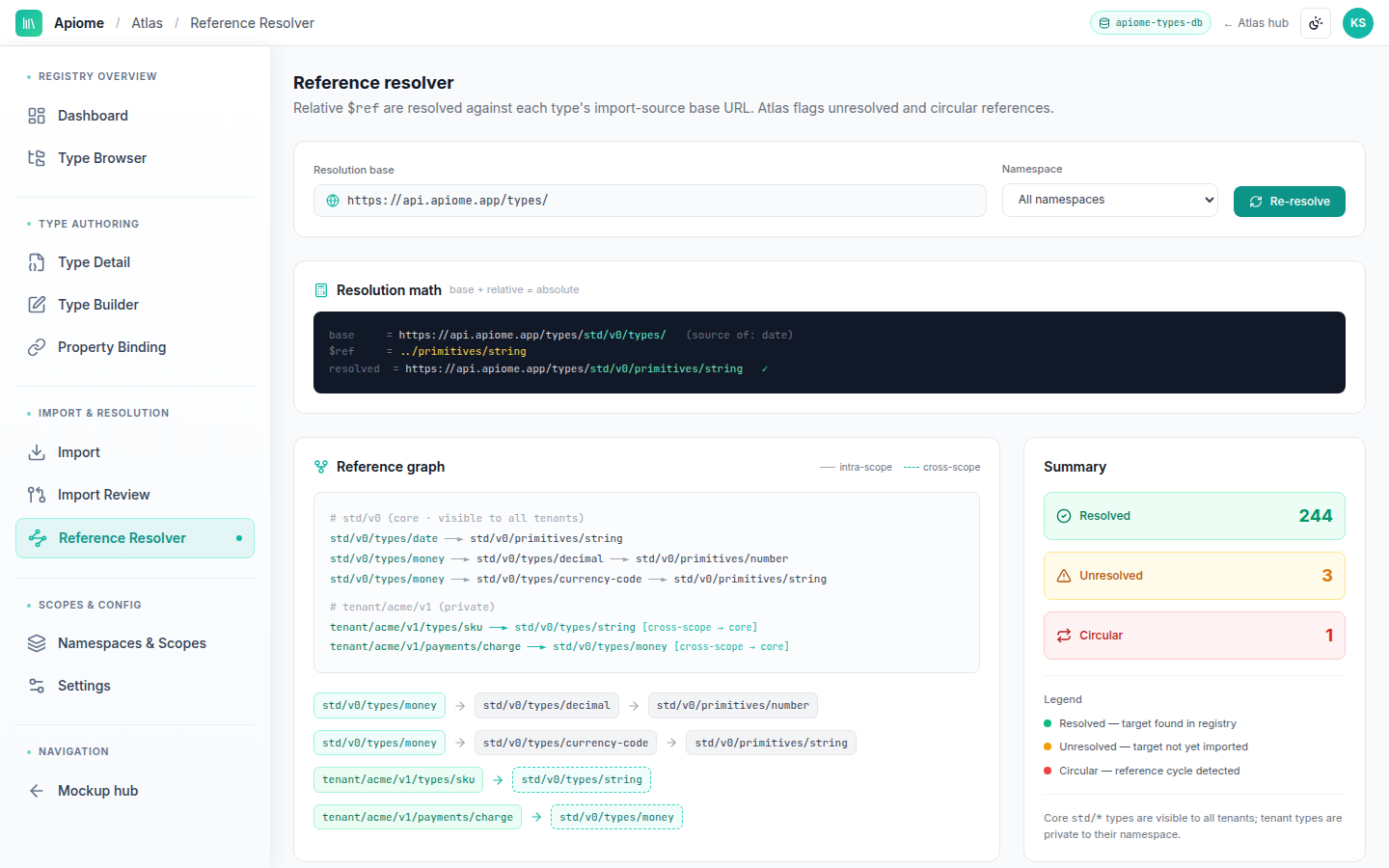This screenshot has width=1389, height=868.
Task: Click the dashed std/v0/types/string chip
Action: point(582,779)
